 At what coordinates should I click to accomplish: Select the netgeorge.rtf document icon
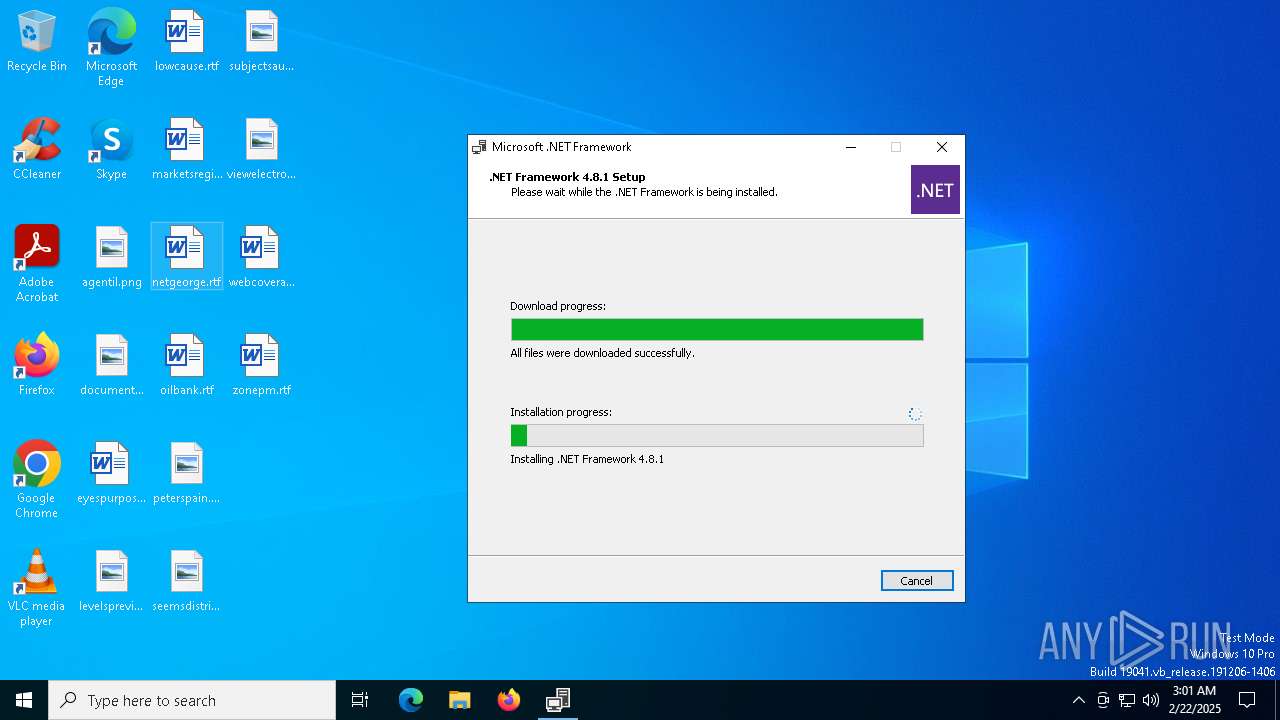[x=186, y=258]
